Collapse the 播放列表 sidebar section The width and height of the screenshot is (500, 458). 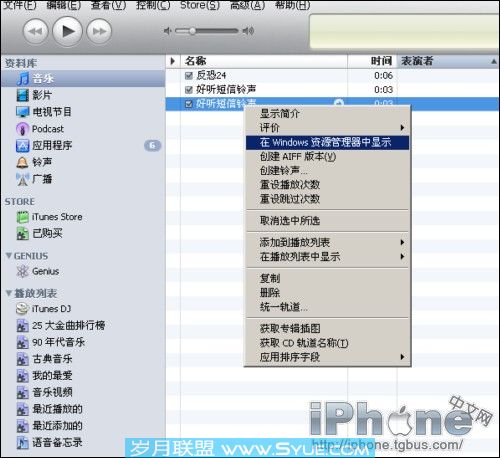(9, 293)
